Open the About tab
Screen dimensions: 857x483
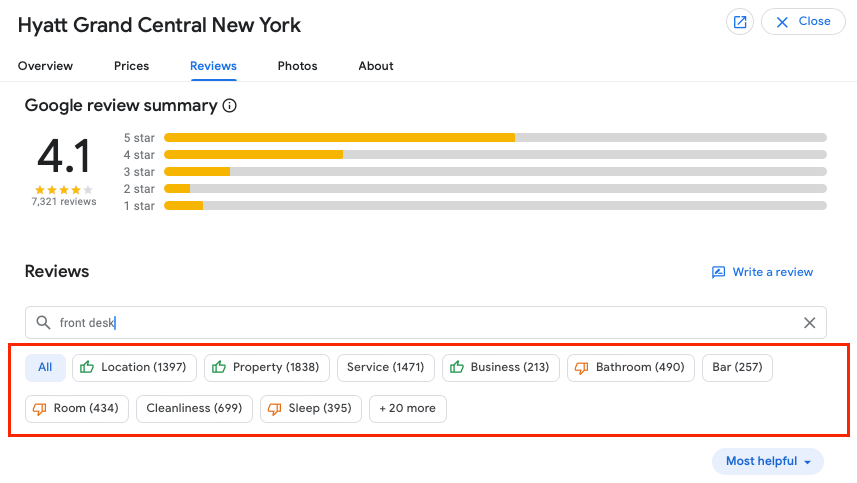click(x=376, y=66)
